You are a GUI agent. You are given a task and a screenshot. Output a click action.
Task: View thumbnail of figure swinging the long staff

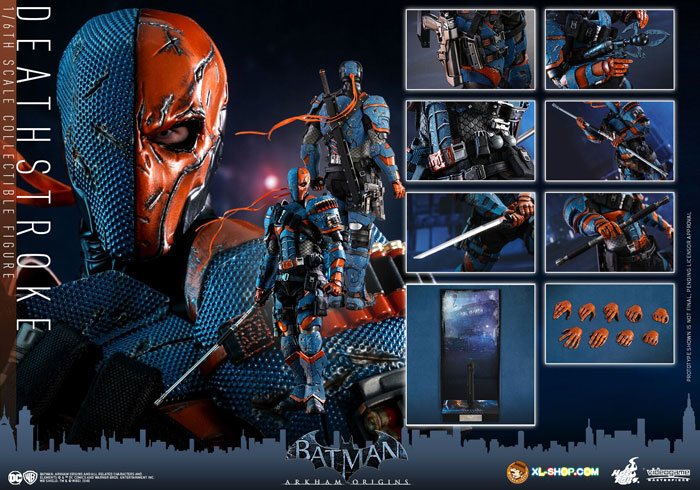[x=609, y=141]
